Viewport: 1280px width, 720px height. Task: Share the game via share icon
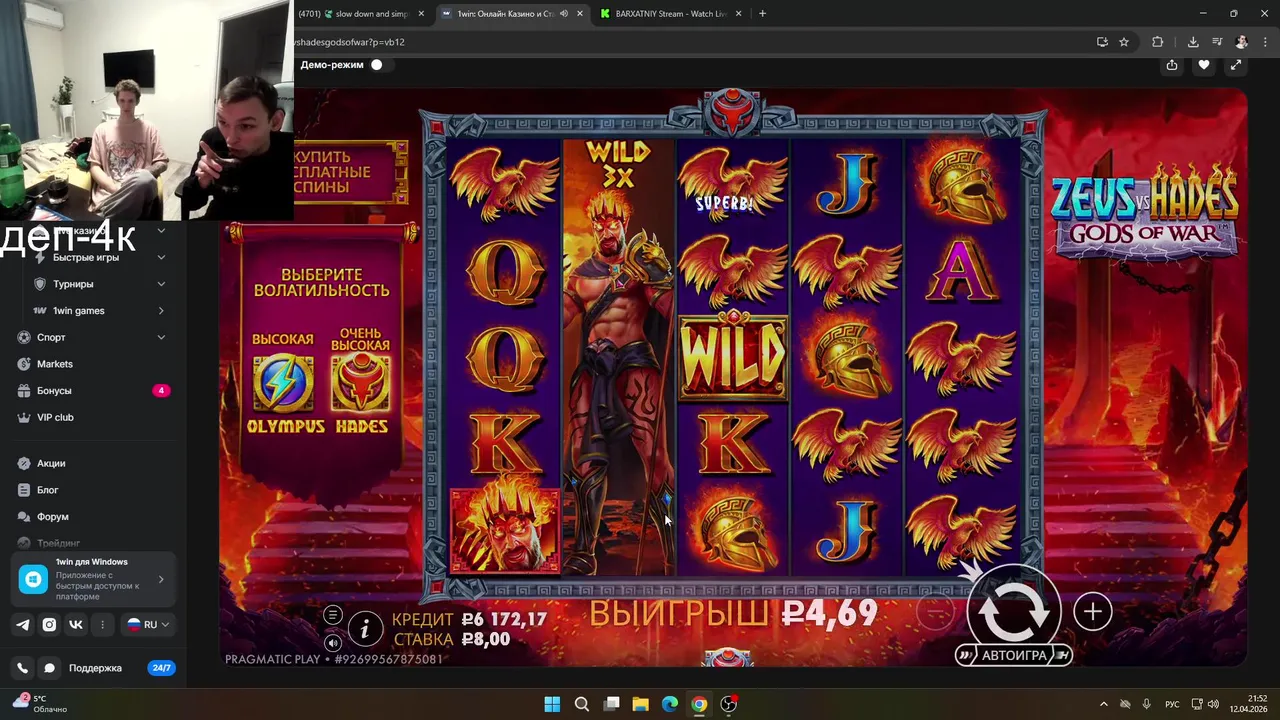[x=1172, y=65]
